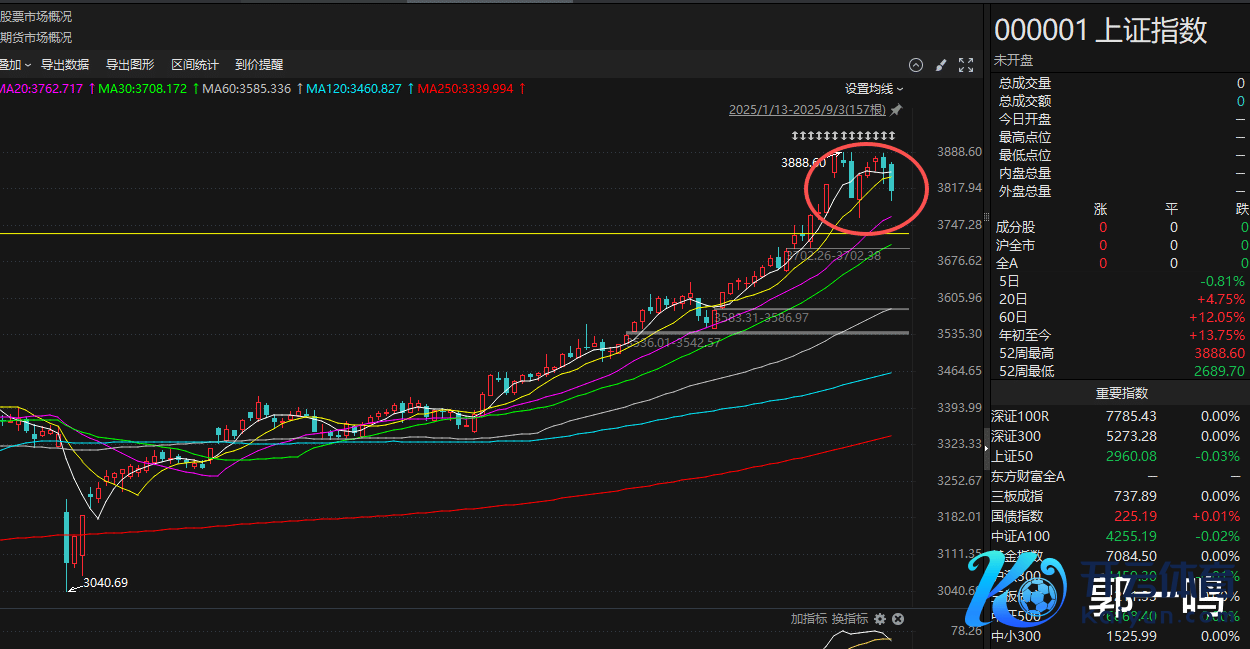Click 导出数据 in the chart toolbar
Image resolution: width=1250 pixels, height=649 pixels.
click(65, 65)
